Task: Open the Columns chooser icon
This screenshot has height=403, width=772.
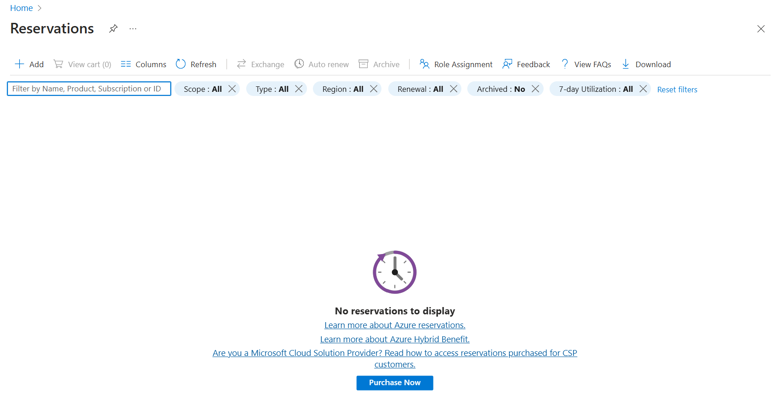Action: point(126,64)
